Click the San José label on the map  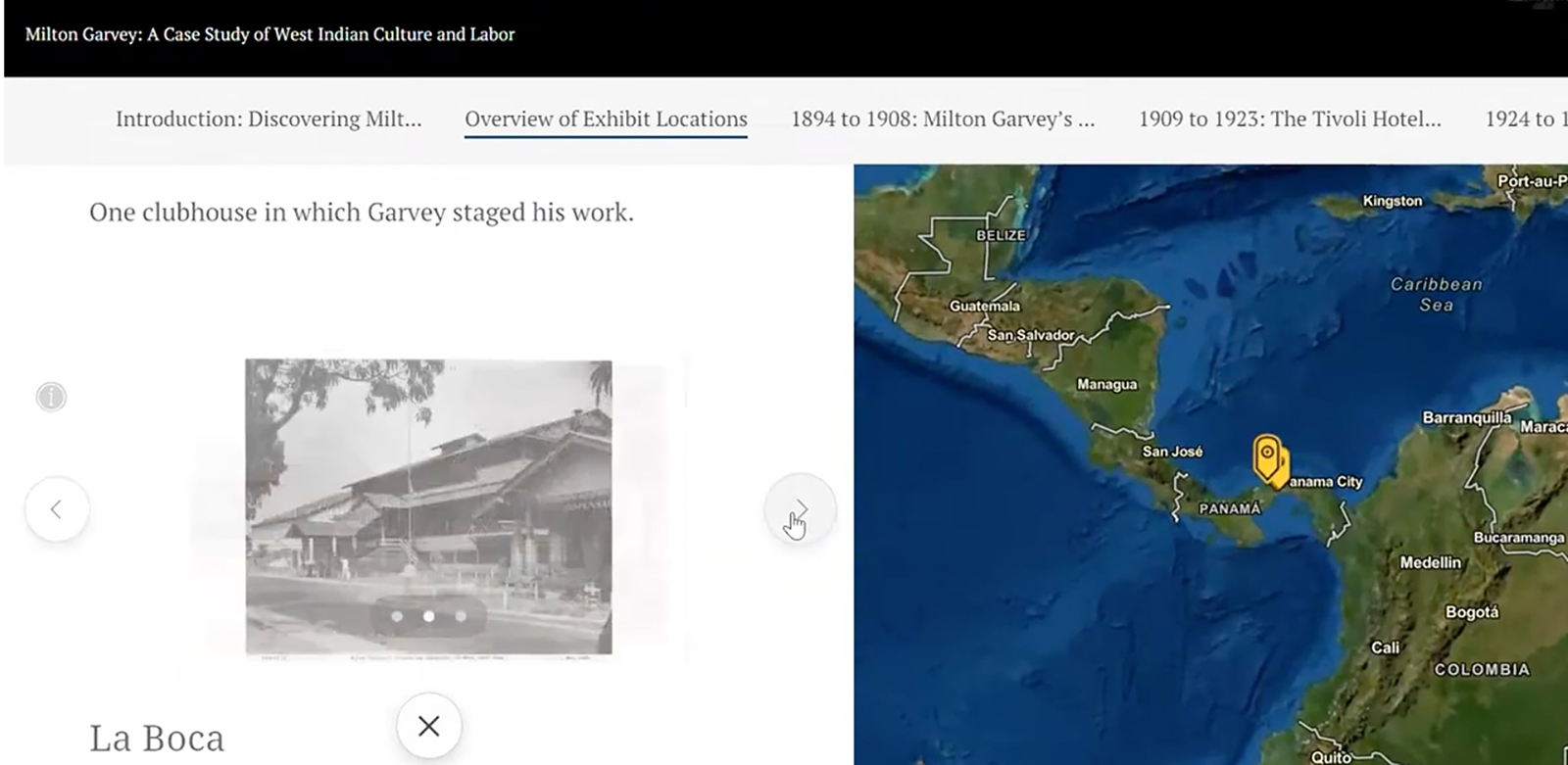[1172, 452]
